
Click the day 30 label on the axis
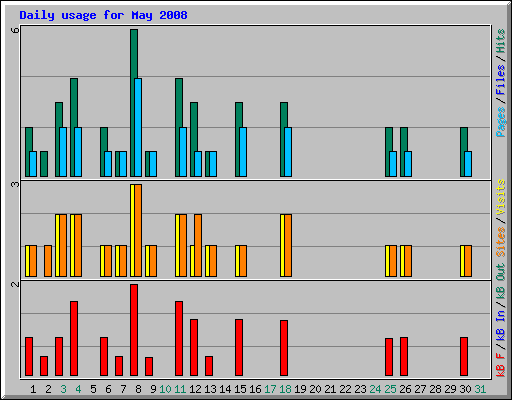pyautogui.click(x=465, y=389)
